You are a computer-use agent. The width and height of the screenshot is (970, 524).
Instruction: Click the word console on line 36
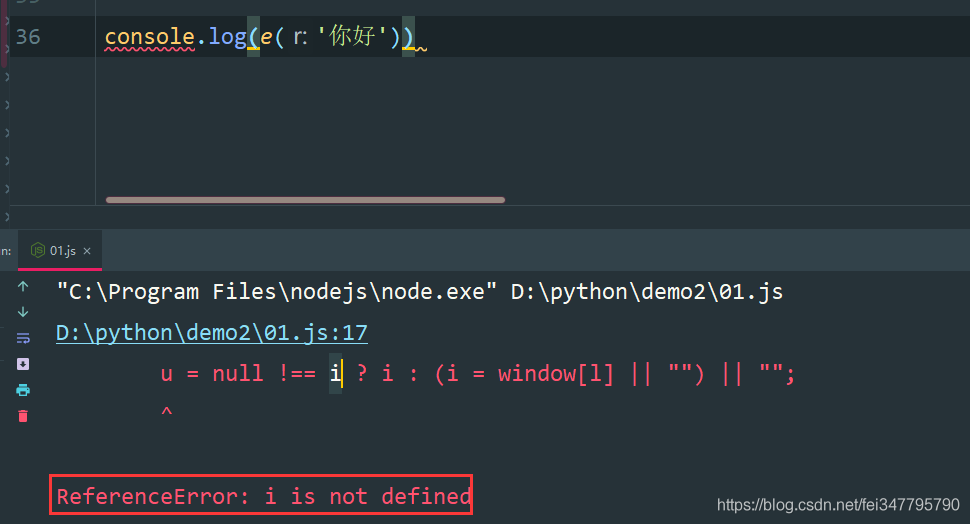point(150,37)
